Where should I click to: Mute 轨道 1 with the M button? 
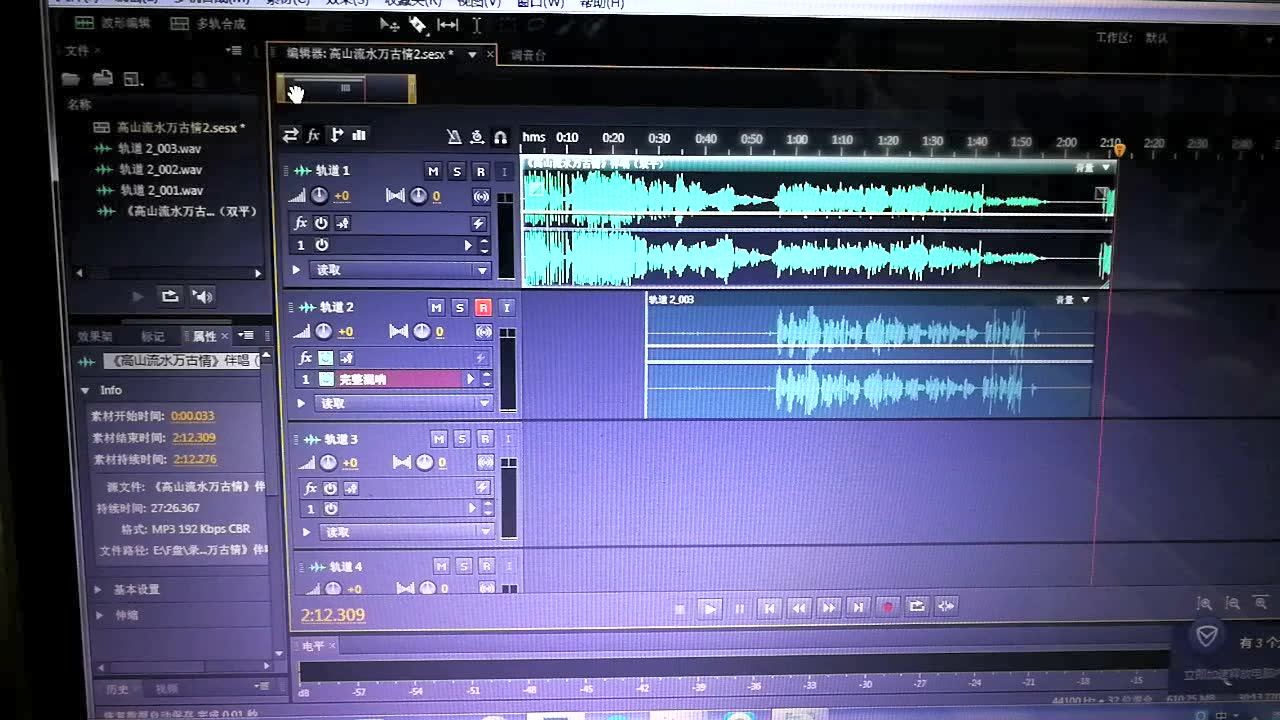[x=433, y=171]
